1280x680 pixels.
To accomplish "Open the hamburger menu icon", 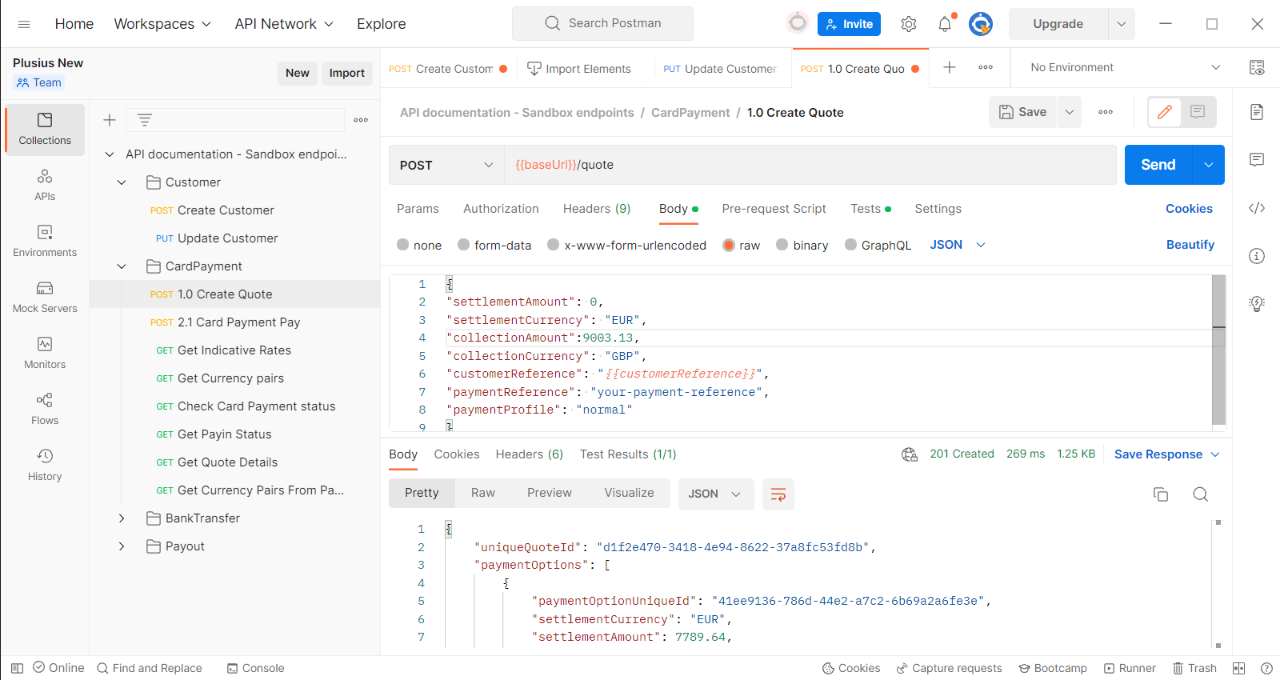I will click(24, 24).
